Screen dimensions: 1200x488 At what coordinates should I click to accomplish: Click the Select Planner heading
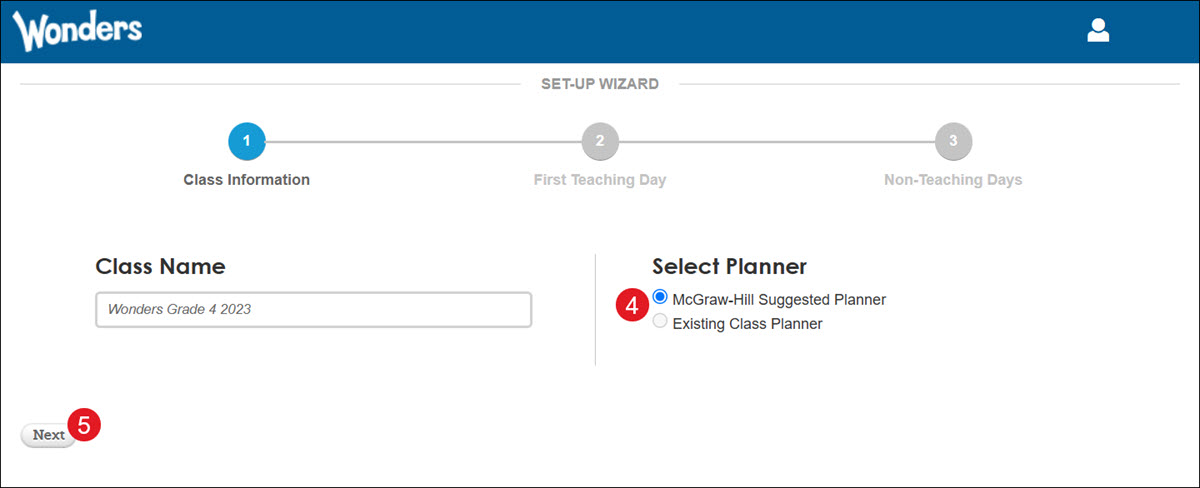coord(729,267)
